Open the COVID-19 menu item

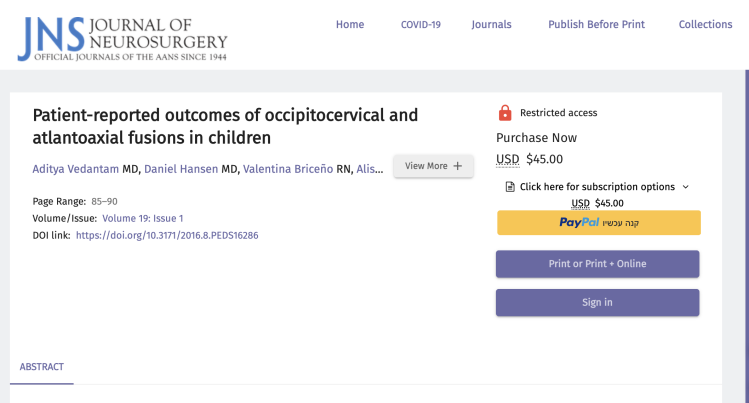coord(420,25)
